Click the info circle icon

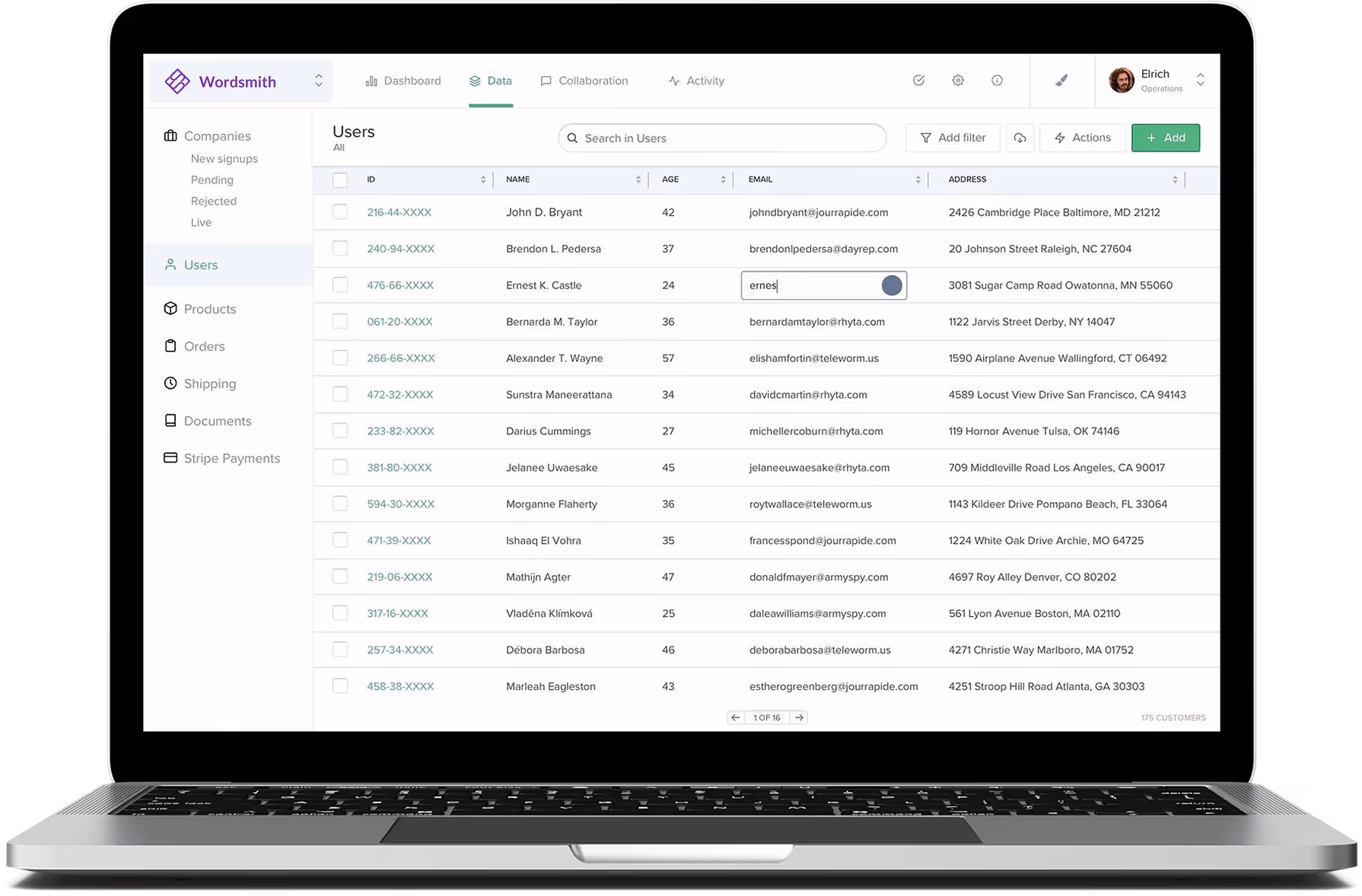coord(997,80)
